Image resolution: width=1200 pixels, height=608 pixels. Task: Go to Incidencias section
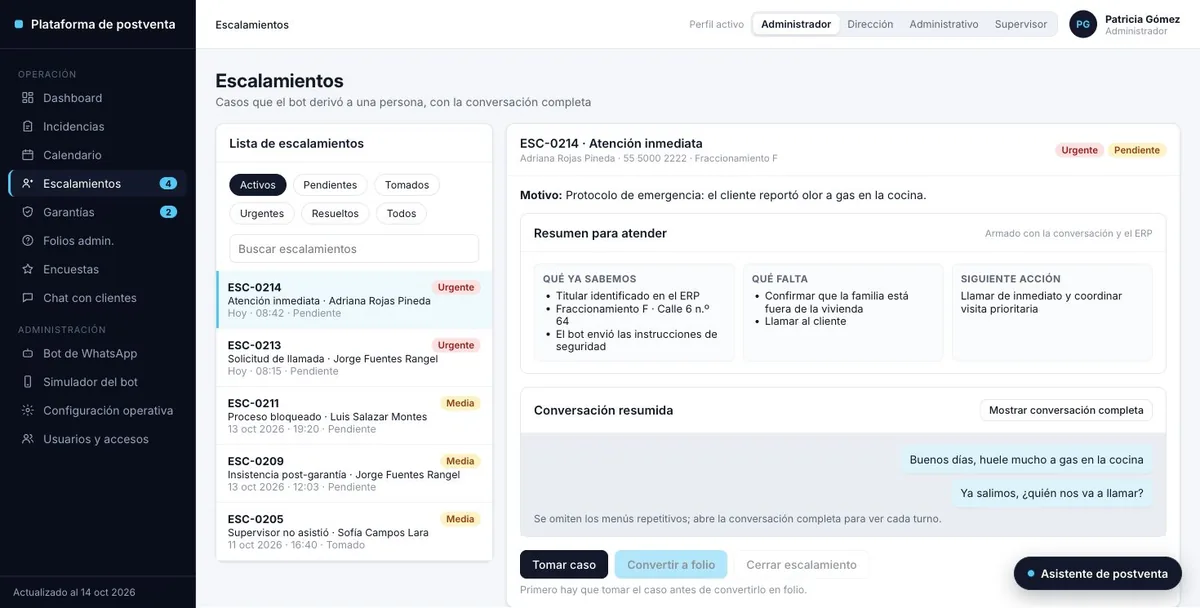click(x=97, y=127)
